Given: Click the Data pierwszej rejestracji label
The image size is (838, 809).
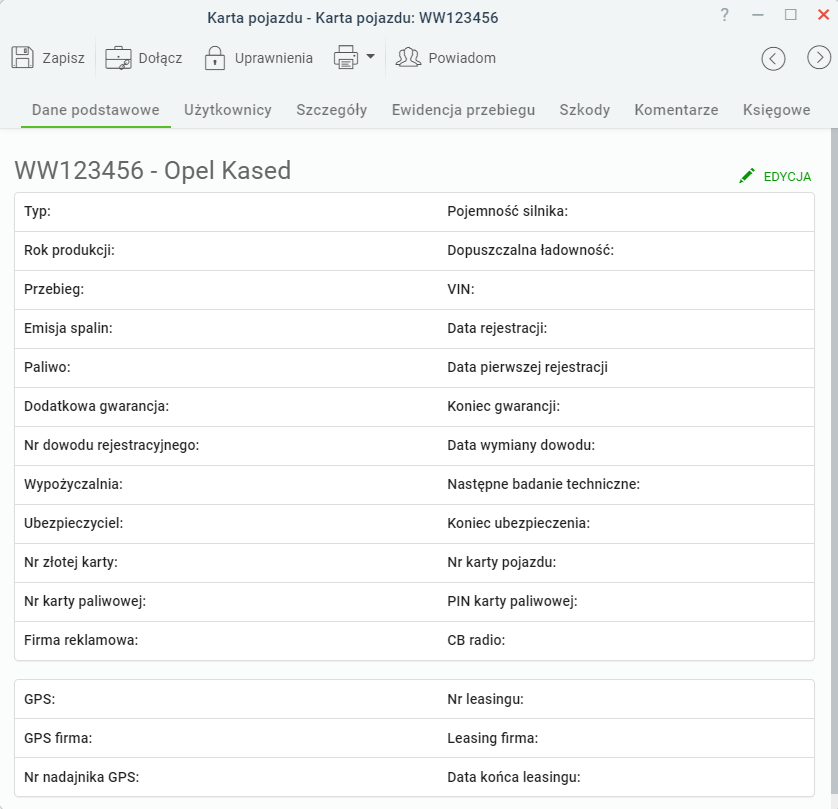Looking at the screenshot, I should 527,367.
